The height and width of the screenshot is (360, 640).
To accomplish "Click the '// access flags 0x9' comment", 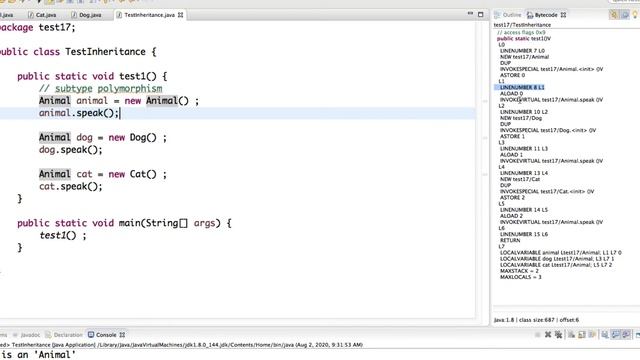I will pyautogui.click(x=521, y=32).
